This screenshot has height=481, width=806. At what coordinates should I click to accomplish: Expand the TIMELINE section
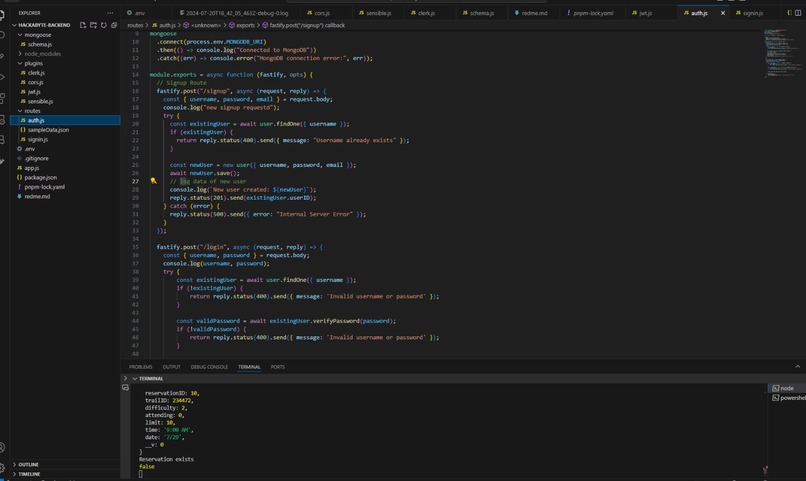65,474
